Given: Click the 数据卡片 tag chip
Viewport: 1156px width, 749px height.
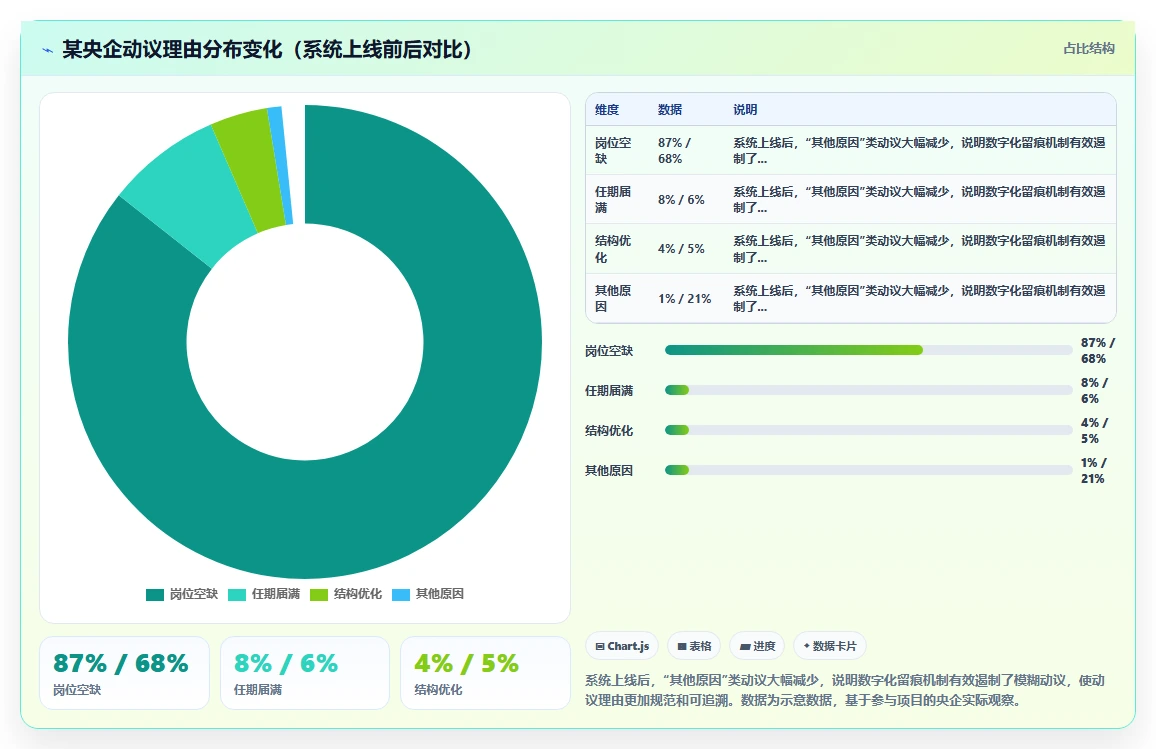Looking at the screenshot, I should coord(829,647).
